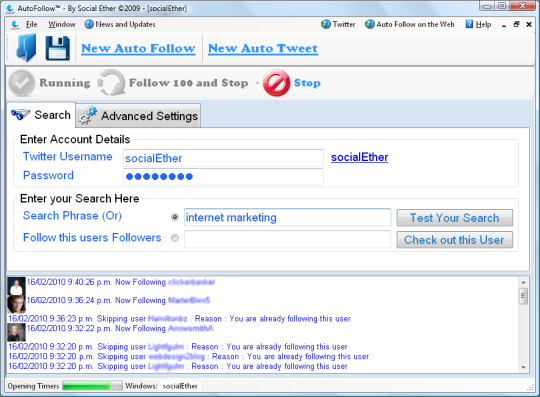Viewport: 540px width, 397px height.
Task: Select the Search Phrase (Or) radio button
Action: click(175, 217)
